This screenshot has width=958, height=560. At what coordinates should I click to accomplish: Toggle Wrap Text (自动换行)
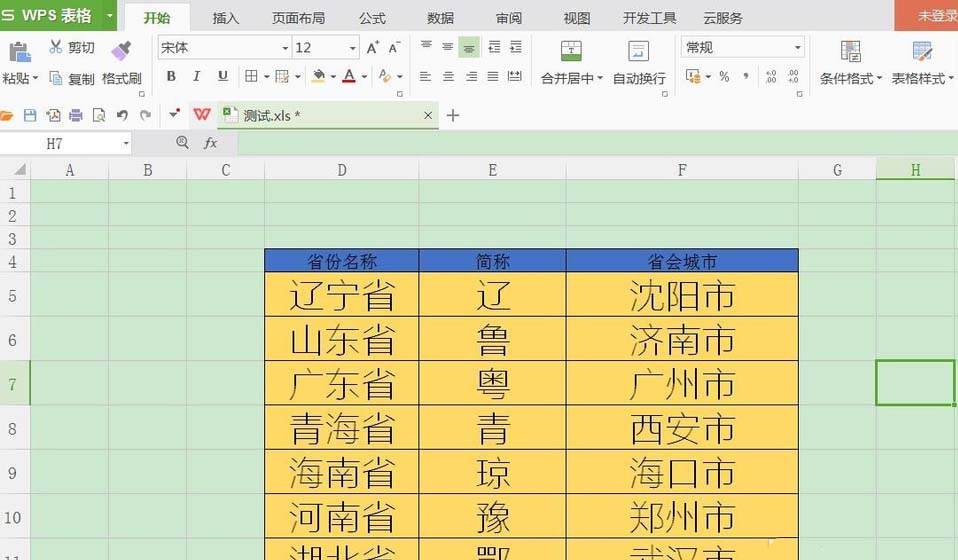point(638,62)
